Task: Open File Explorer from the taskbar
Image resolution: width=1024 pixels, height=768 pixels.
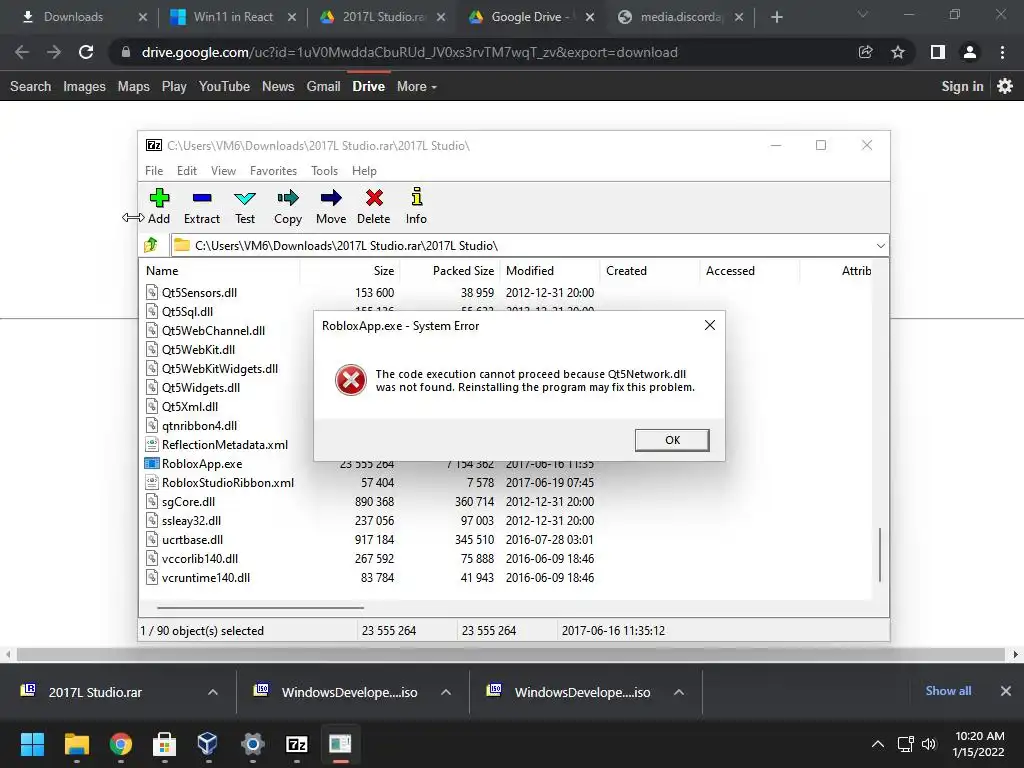Action: click(x=76, y=744)
